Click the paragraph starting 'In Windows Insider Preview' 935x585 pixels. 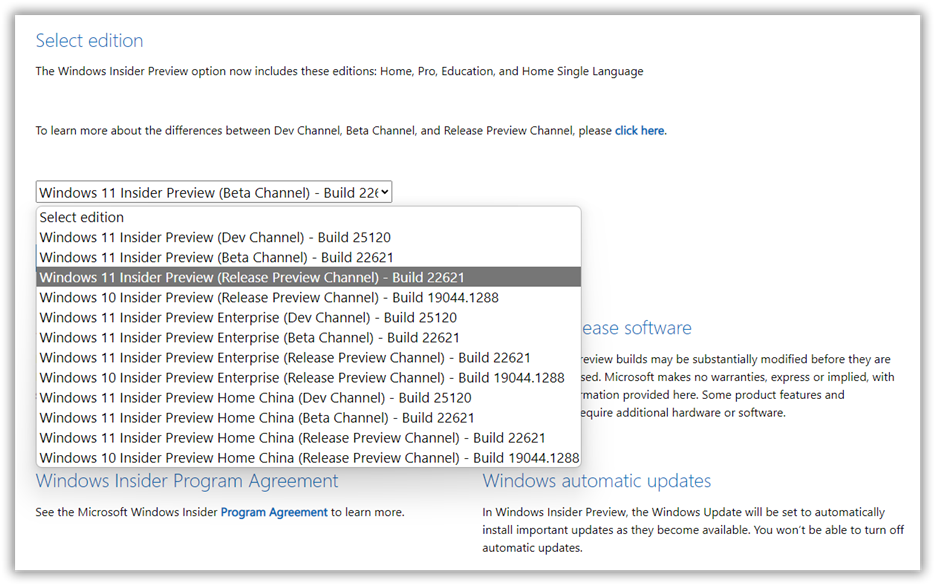(x=693, y=530)
